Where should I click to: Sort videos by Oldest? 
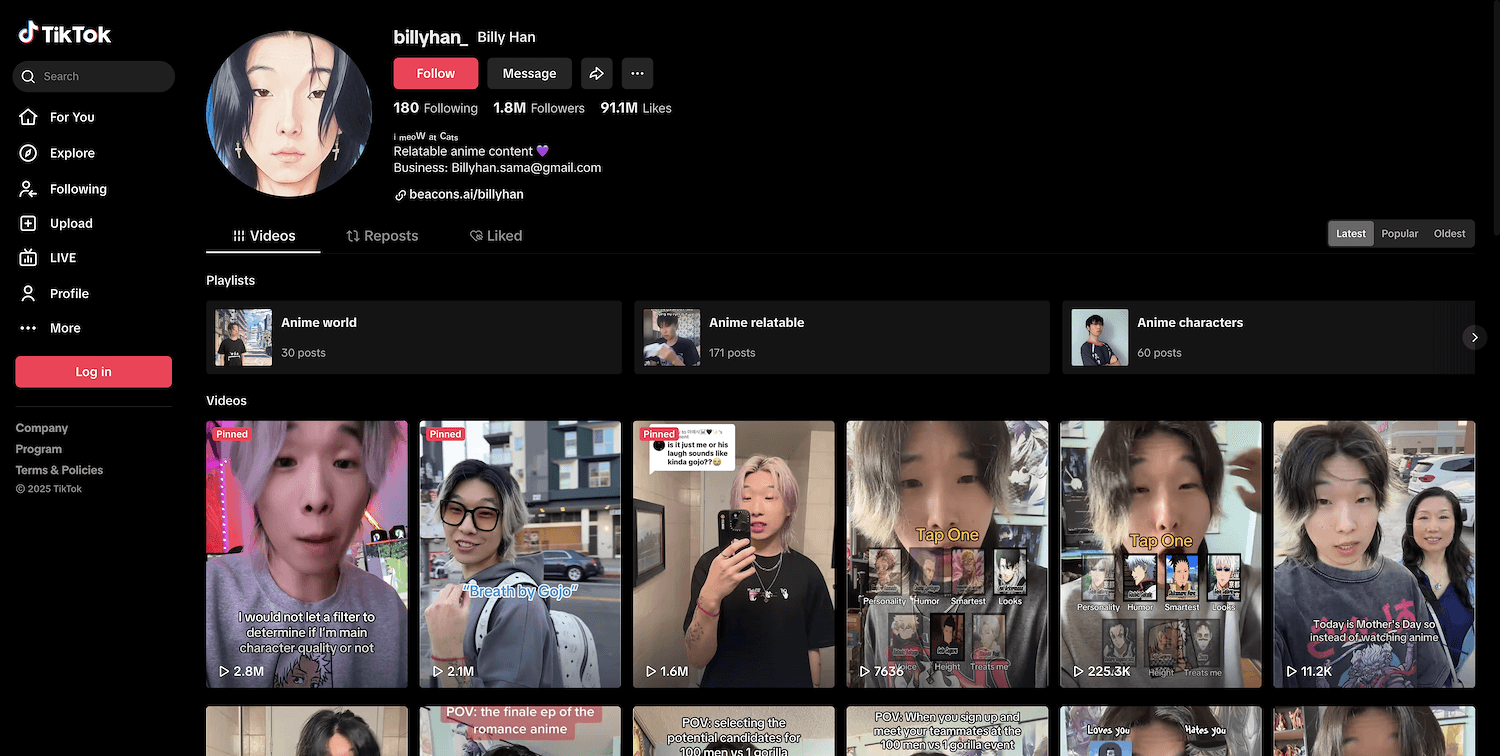(1449, 234)
